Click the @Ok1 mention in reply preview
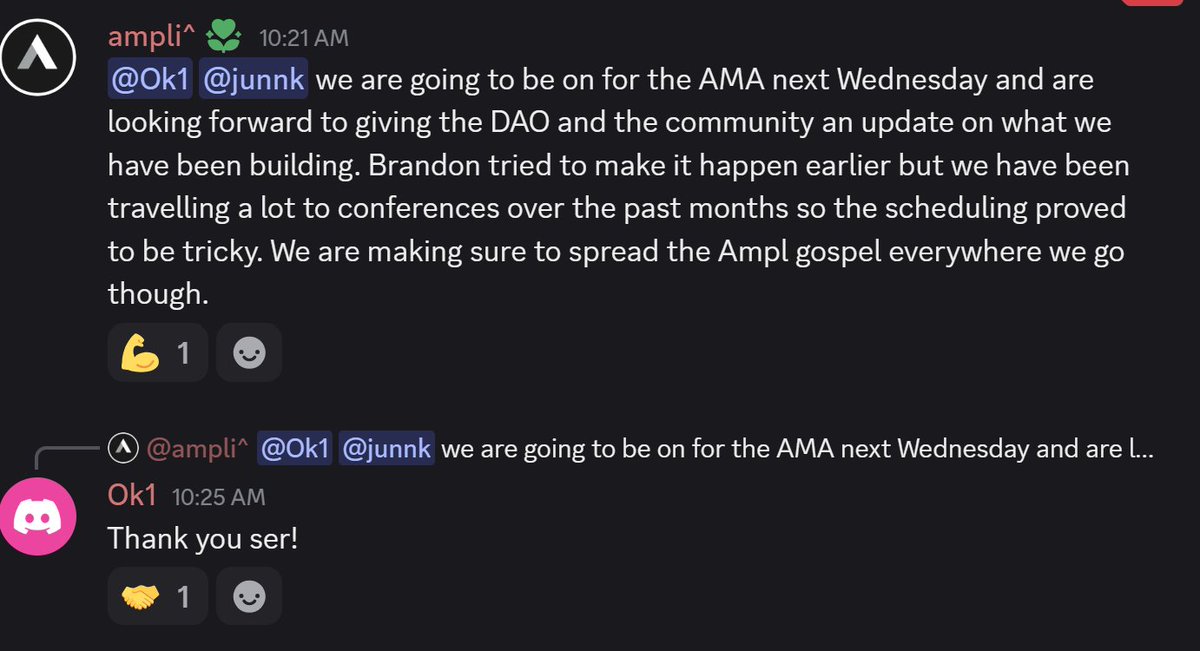 coord(294,450)
